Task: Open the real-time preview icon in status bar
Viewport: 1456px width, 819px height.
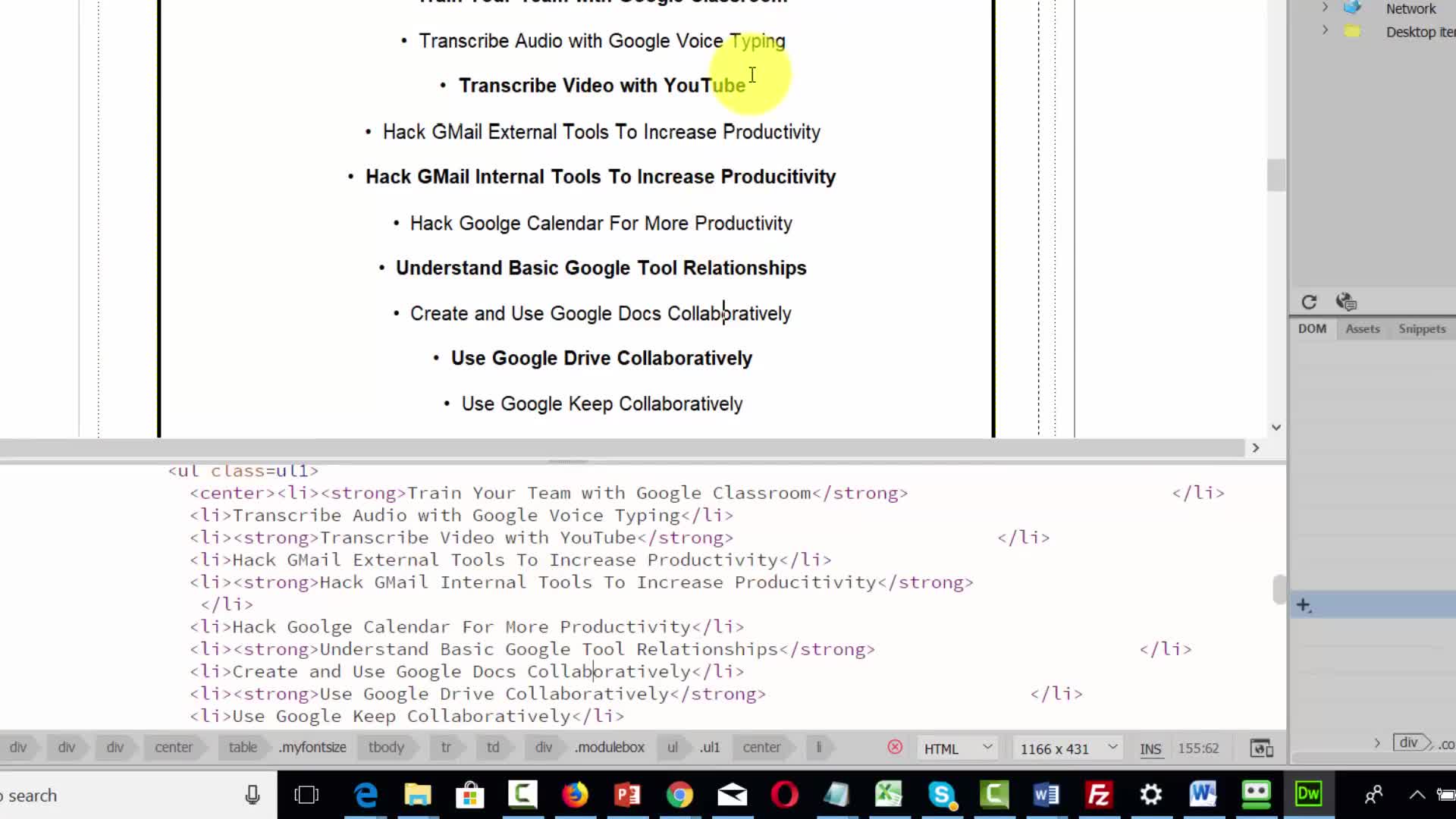Action: (x=1262, y=748)
